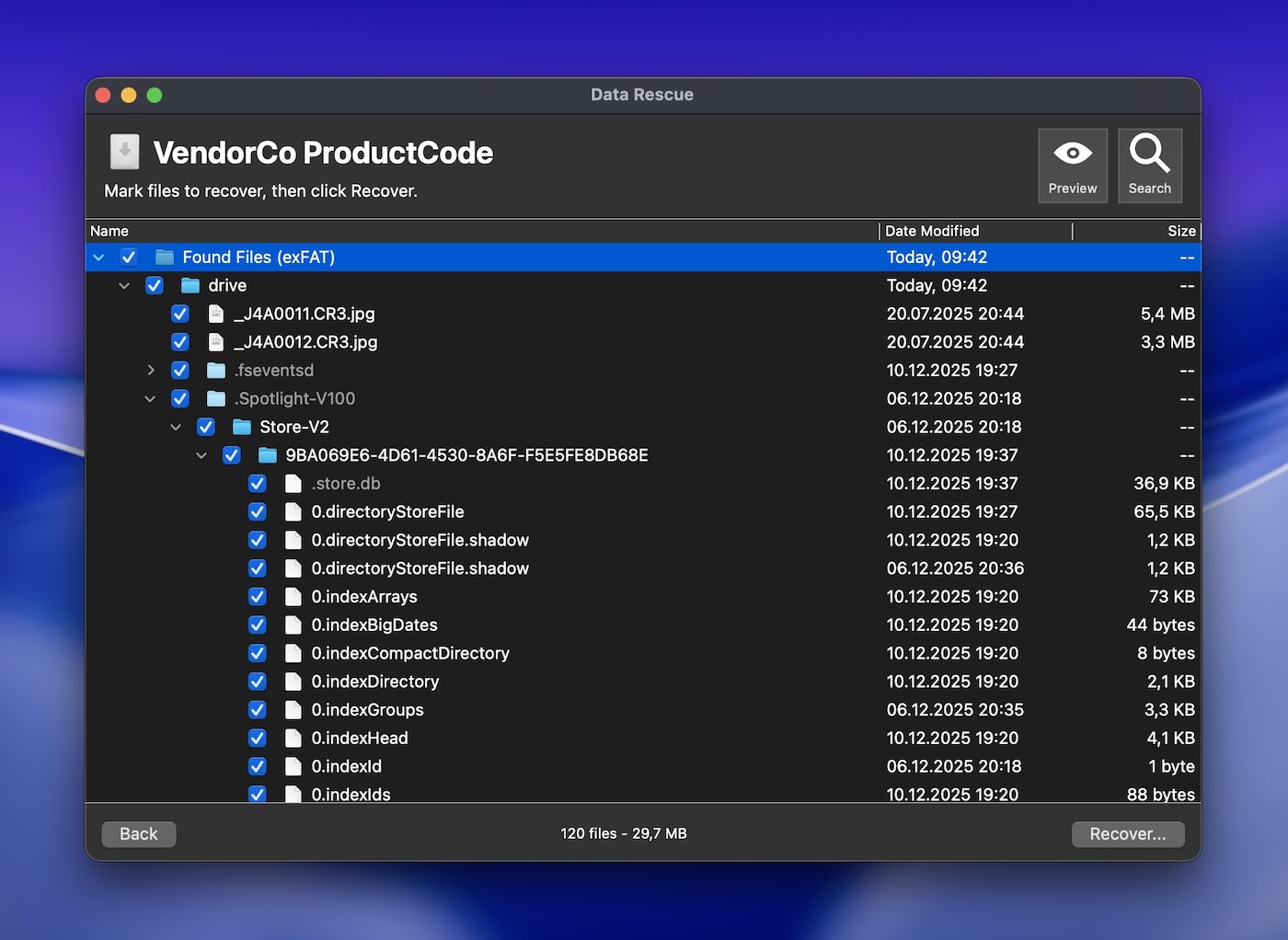Image resolution: width=1288 pixels, height=940 pixels.
Task: Click the .Spotlight-V100 folder icon
Action: click(216, 399)
